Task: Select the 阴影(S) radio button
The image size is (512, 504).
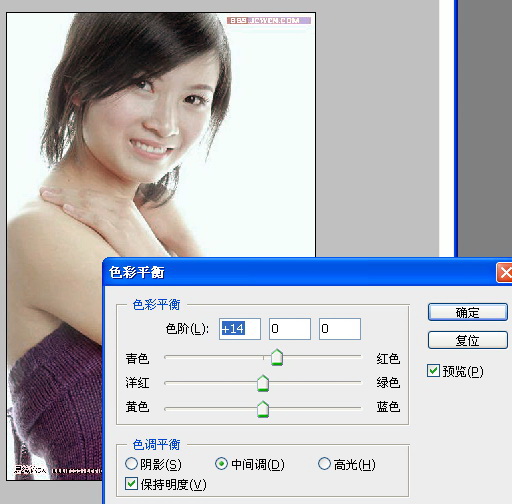Action: coord(131,464)
